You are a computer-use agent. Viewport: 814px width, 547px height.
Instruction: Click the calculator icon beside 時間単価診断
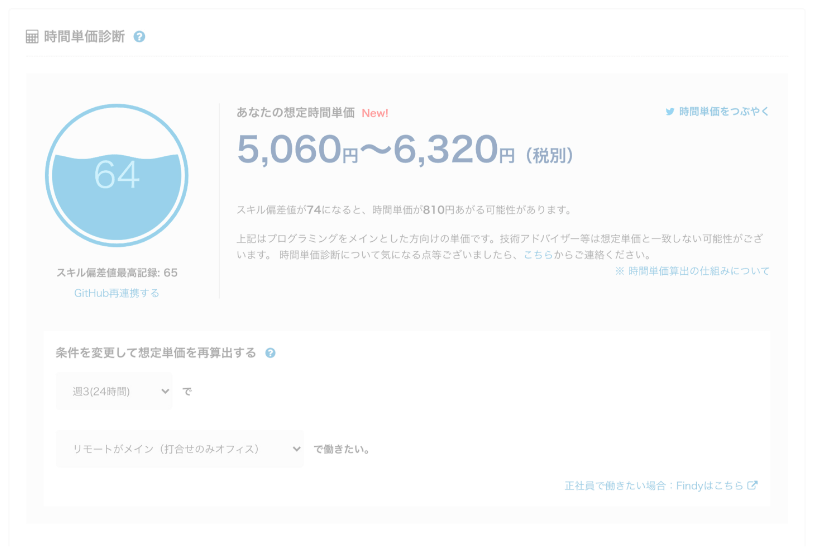pyautogui.click(x=32, y=37)
